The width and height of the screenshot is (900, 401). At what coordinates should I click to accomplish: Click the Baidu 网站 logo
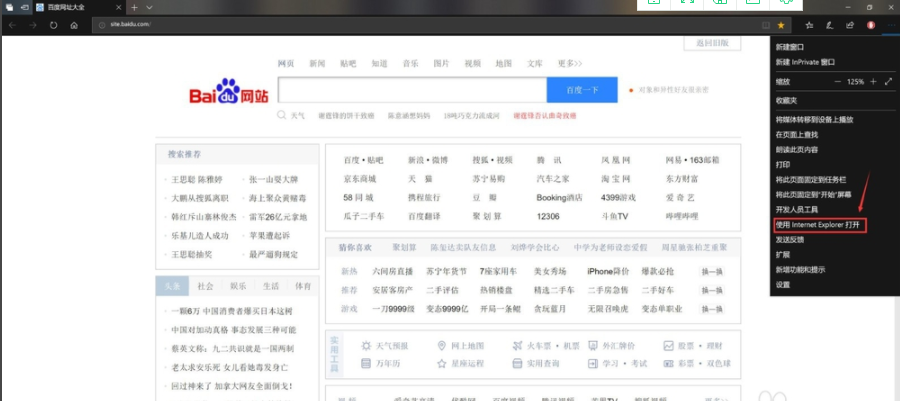point(229,91)
